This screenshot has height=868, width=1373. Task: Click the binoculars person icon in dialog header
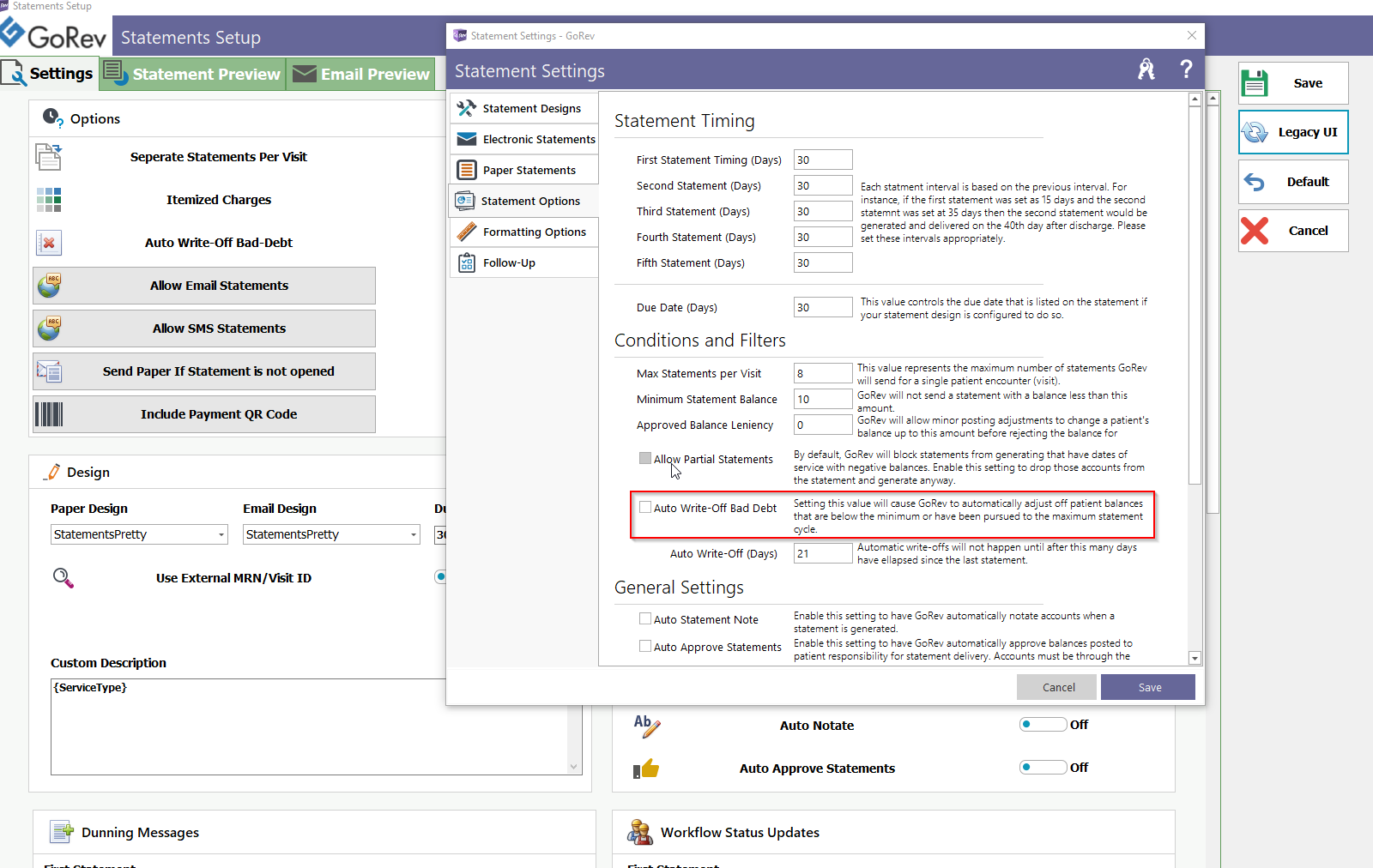[x=1146, y=69]
